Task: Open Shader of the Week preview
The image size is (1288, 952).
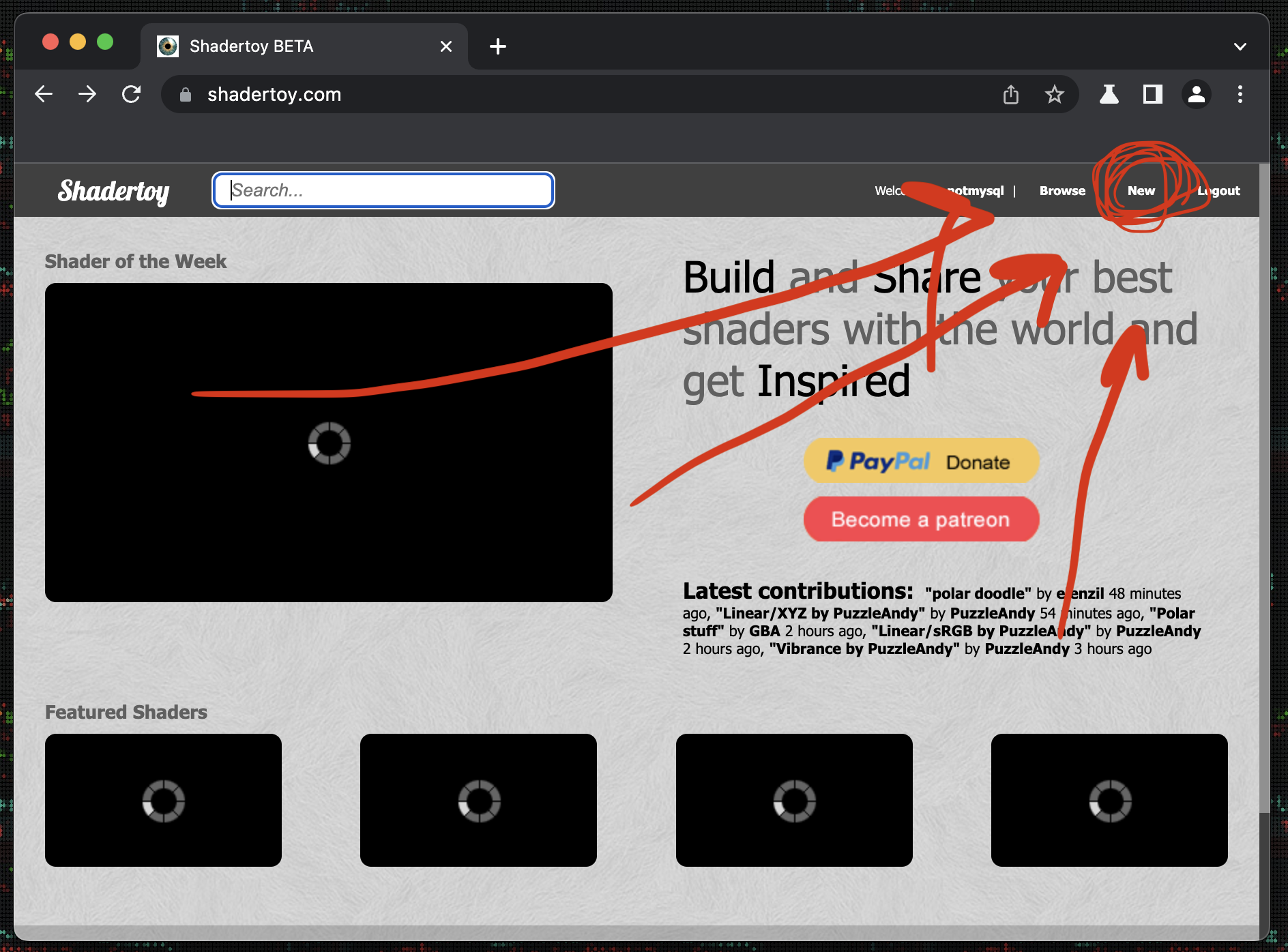Action: (x=329, y=443)
